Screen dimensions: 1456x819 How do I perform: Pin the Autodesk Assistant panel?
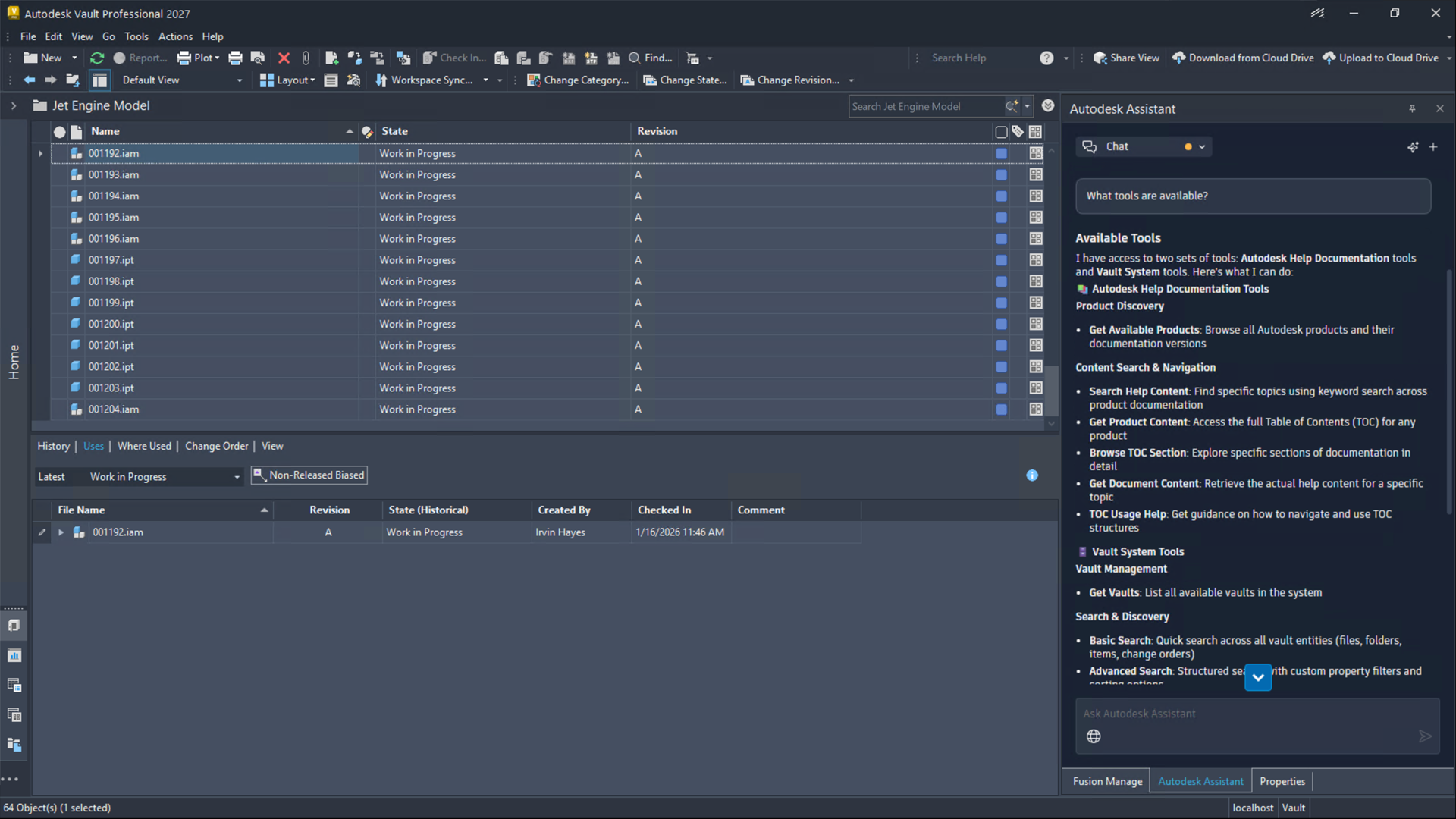(x=1412, y=109)
